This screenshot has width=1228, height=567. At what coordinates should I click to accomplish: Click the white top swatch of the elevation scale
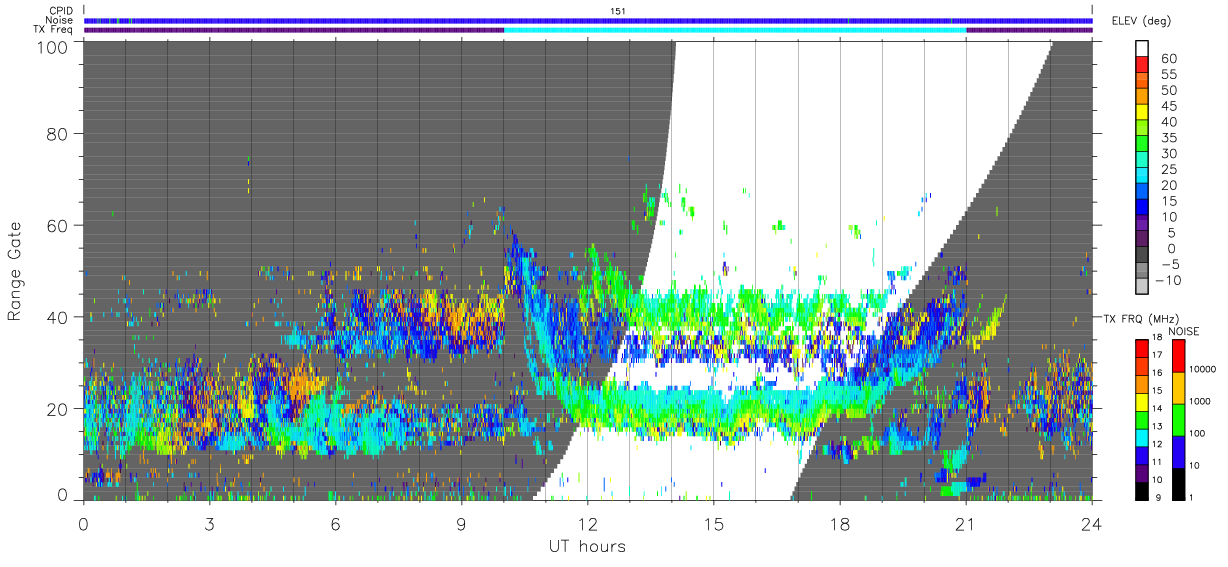1143,46
